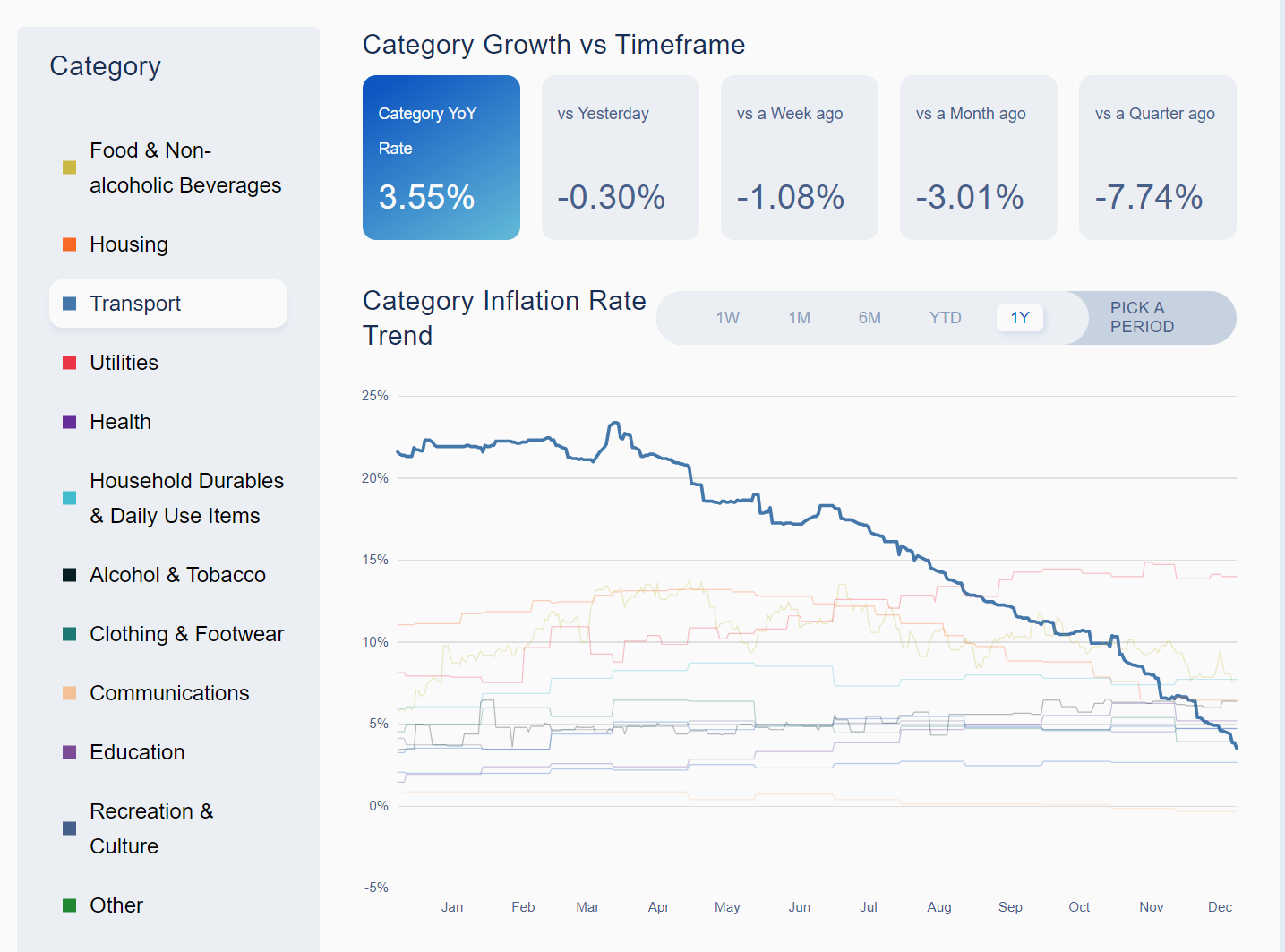Click the Category YoY Rate card
The image size is (1285, 952).
441,158
